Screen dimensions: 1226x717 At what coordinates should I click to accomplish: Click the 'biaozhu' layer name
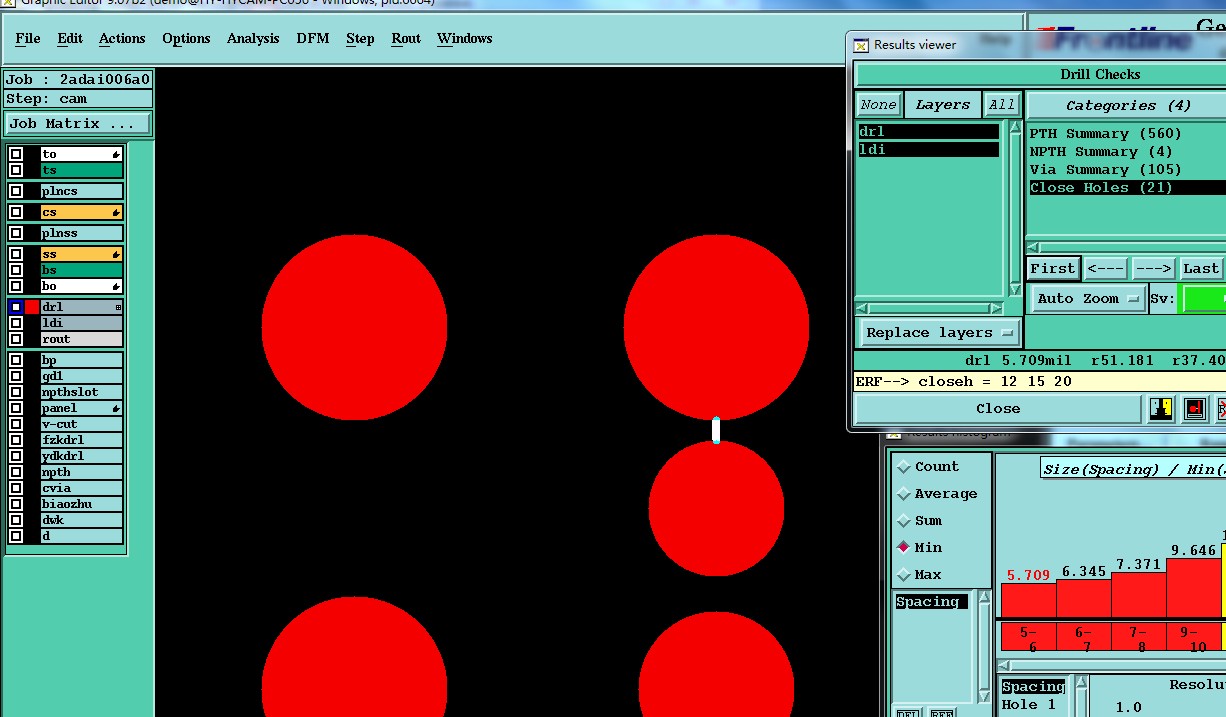(x=81, y=504)
